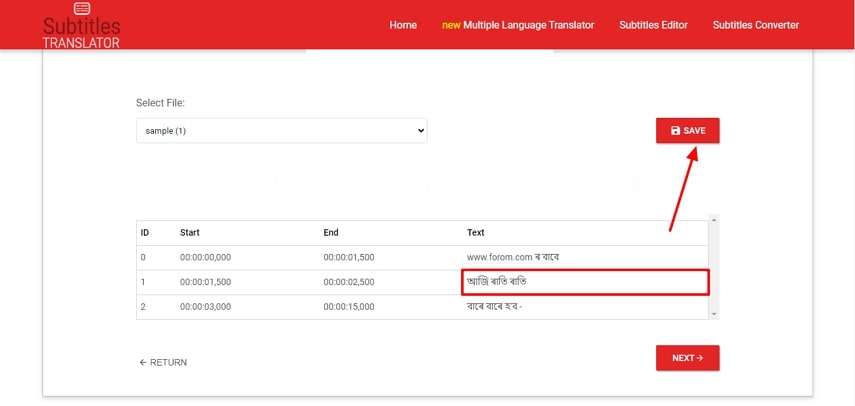Open the Select File dropdown
Image resolution: width=855 pixels, height=406 pixels.
281,131
